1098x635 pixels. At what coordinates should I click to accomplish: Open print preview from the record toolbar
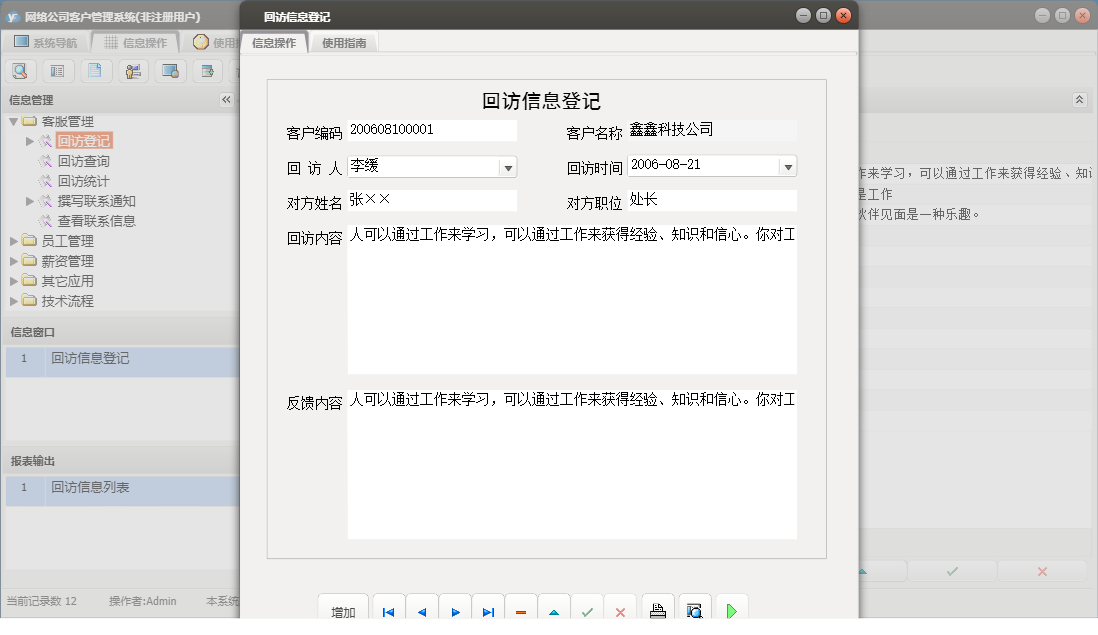coord(692,608)
